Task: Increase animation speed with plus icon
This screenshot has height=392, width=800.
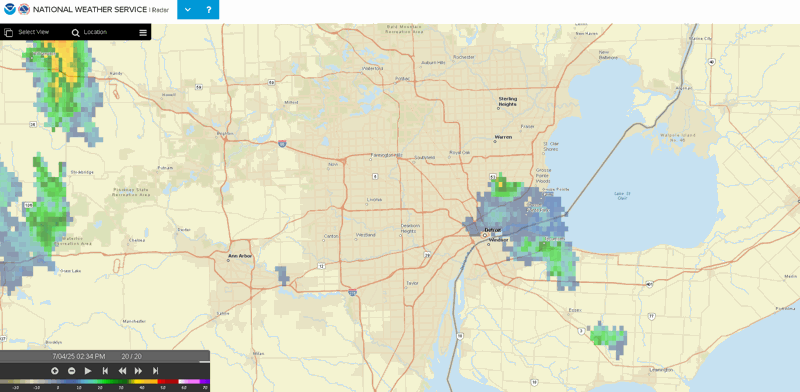Action: (55, 371)
